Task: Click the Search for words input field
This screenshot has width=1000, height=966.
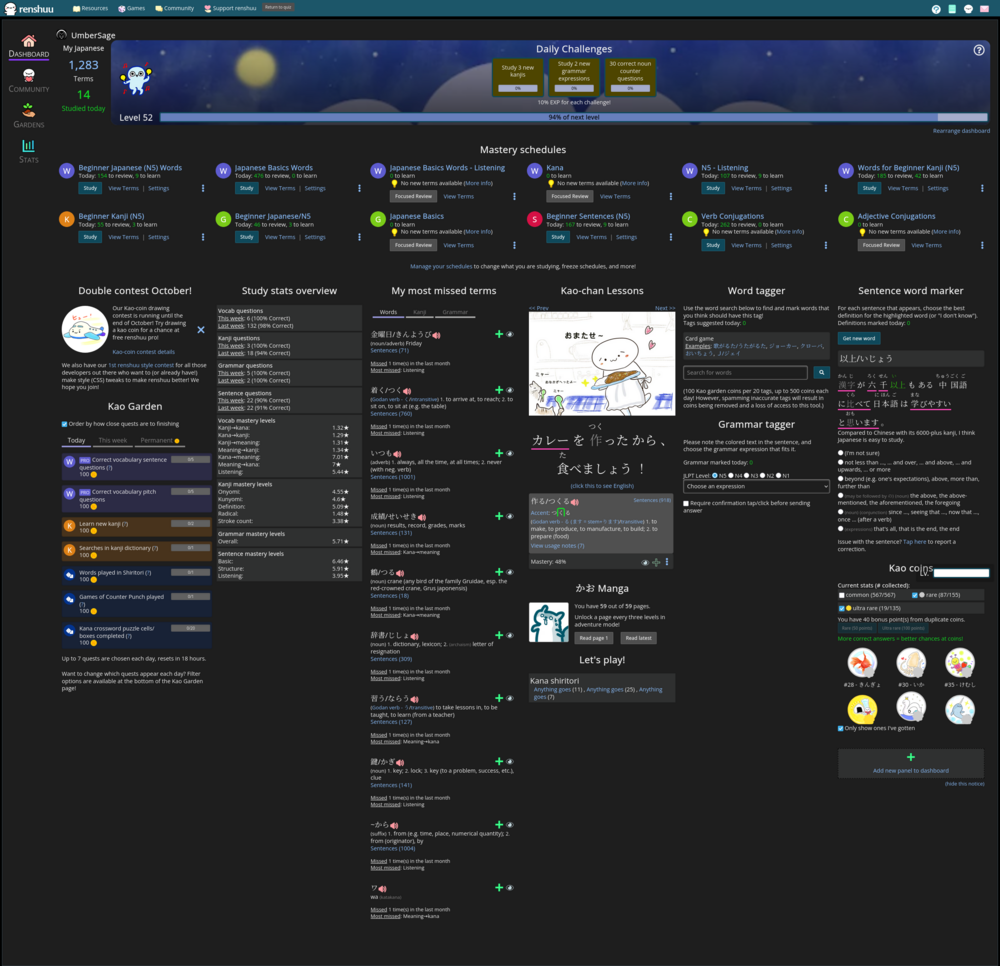Action: pos(745,372)
